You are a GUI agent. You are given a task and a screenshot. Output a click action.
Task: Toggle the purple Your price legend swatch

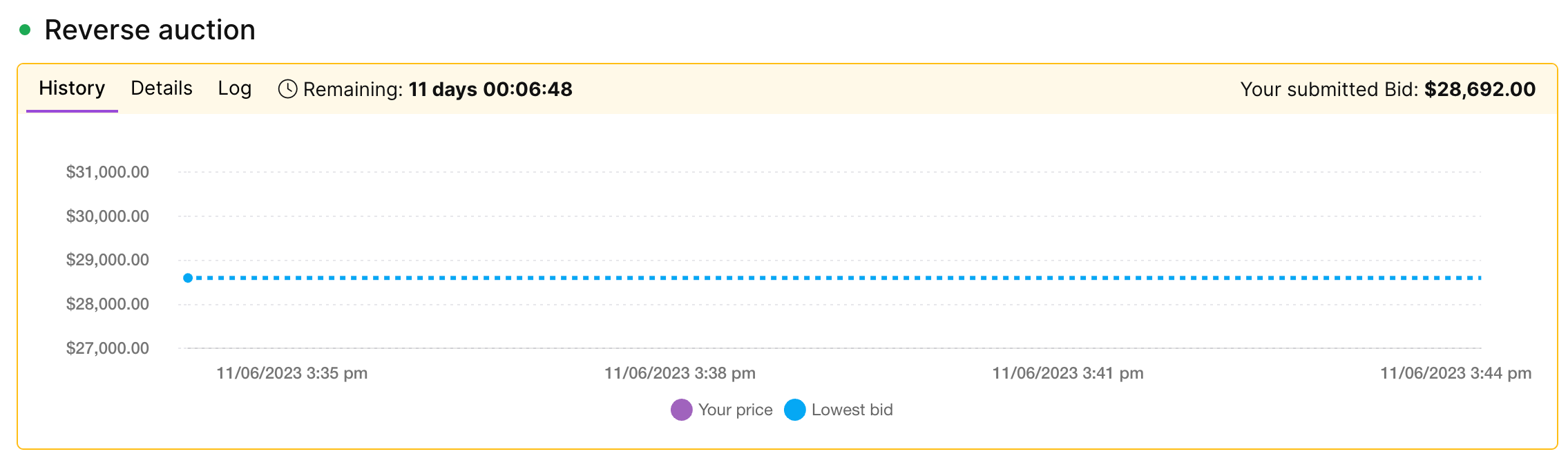click(681, 410)
